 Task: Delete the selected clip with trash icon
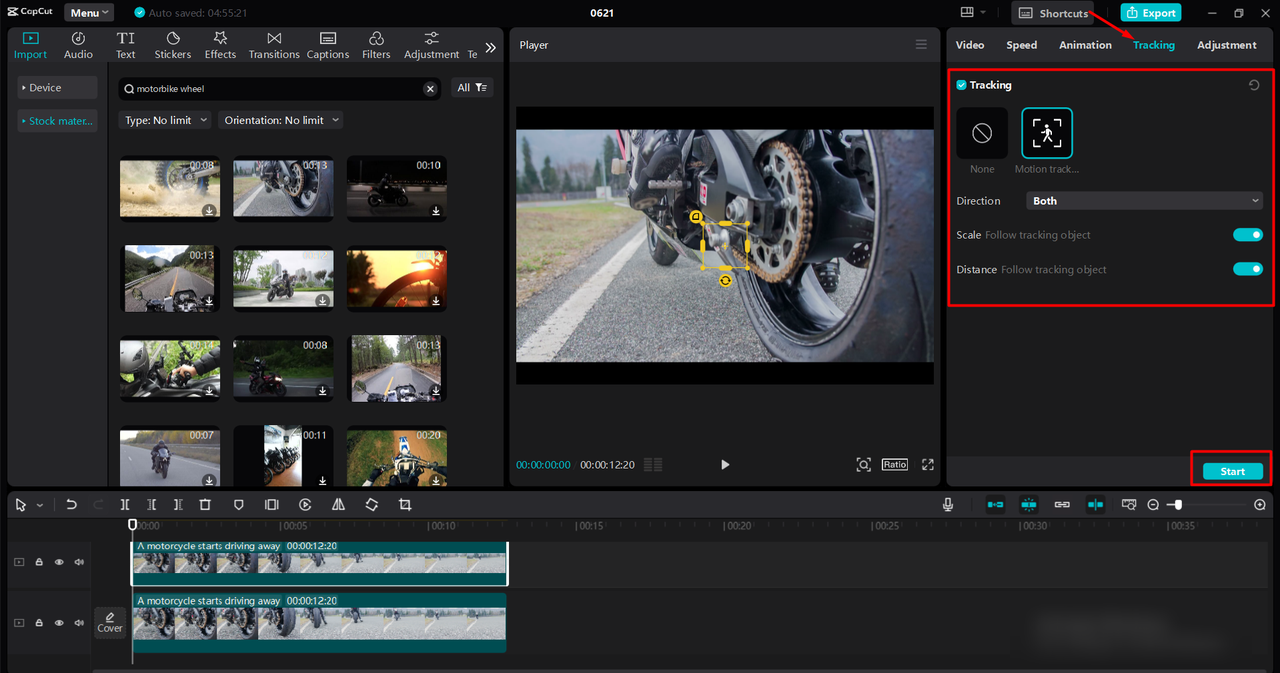click(x=205, y=505)
